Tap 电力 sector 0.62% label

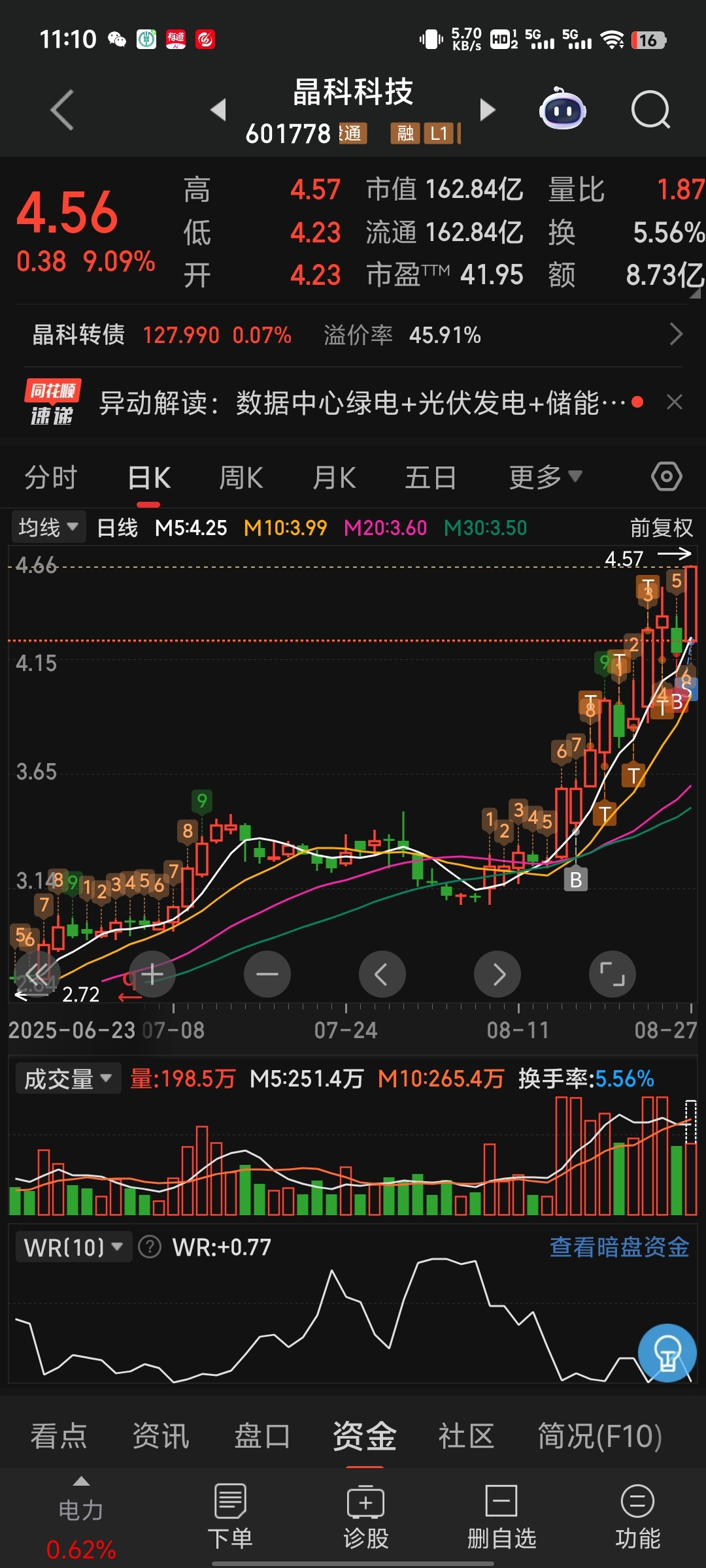[81, 1549]
